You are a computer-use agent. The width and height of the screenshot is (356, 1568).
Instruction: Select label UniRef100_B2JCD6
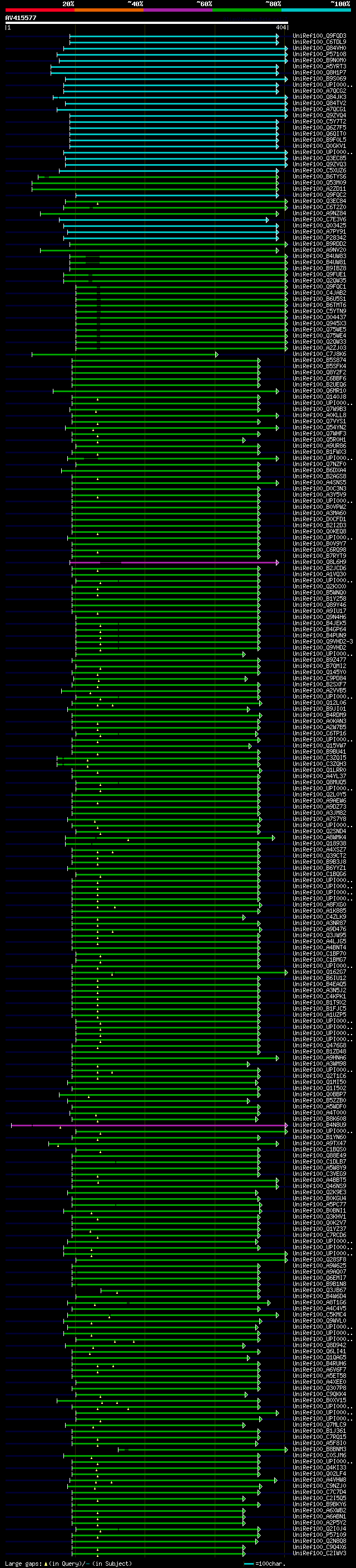pyautogui.click(x=319, y=568)
